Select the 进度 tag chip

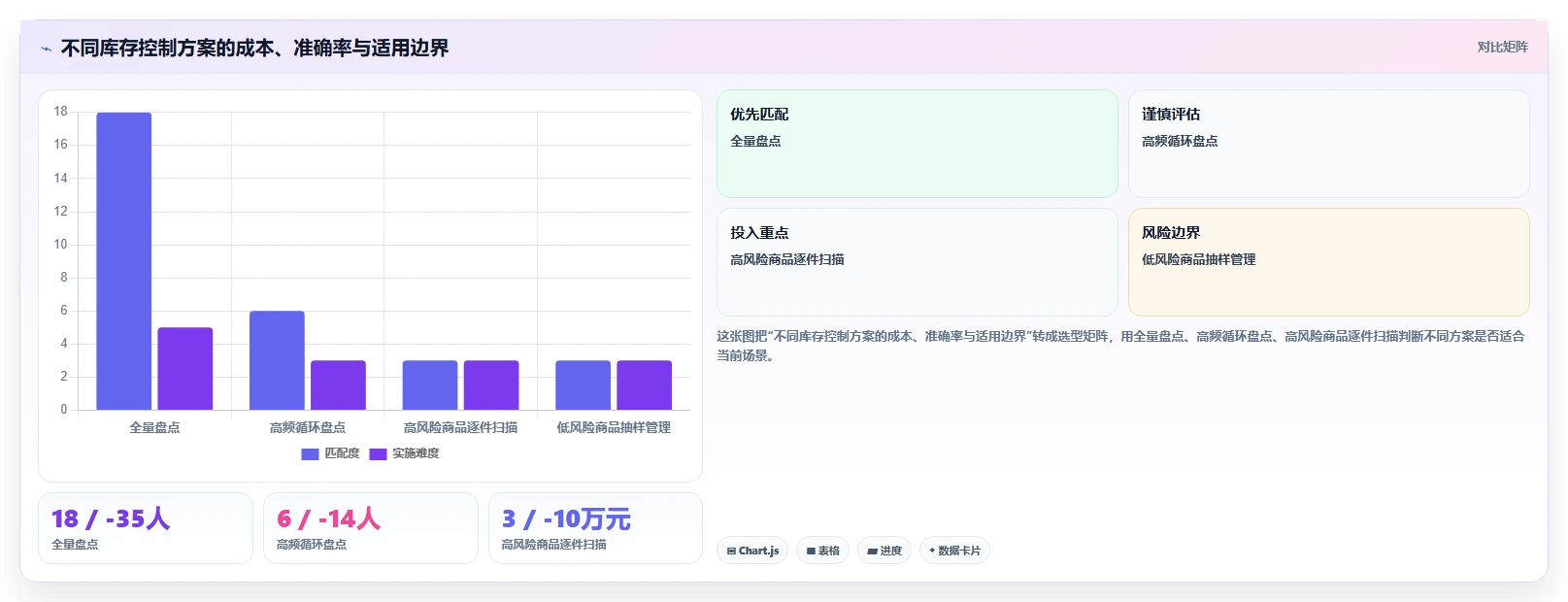coord(884,551)
